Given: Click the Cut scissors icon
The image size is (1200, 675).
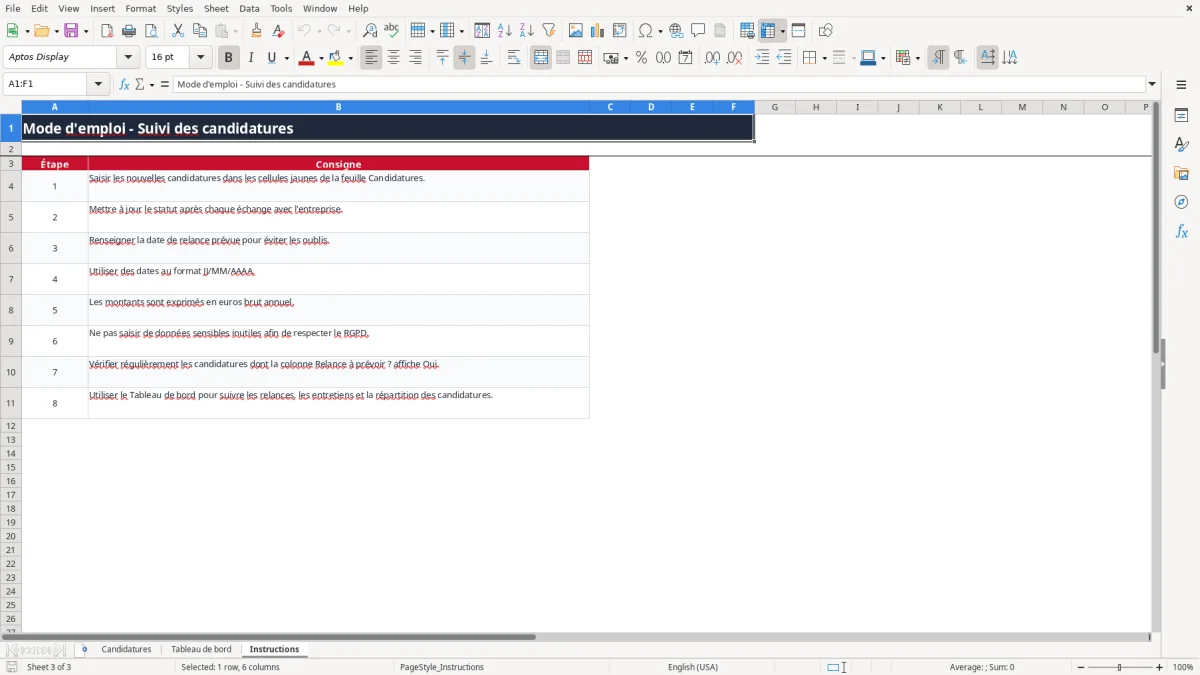Looking at the screenshot, I should (x=178, y=31).
